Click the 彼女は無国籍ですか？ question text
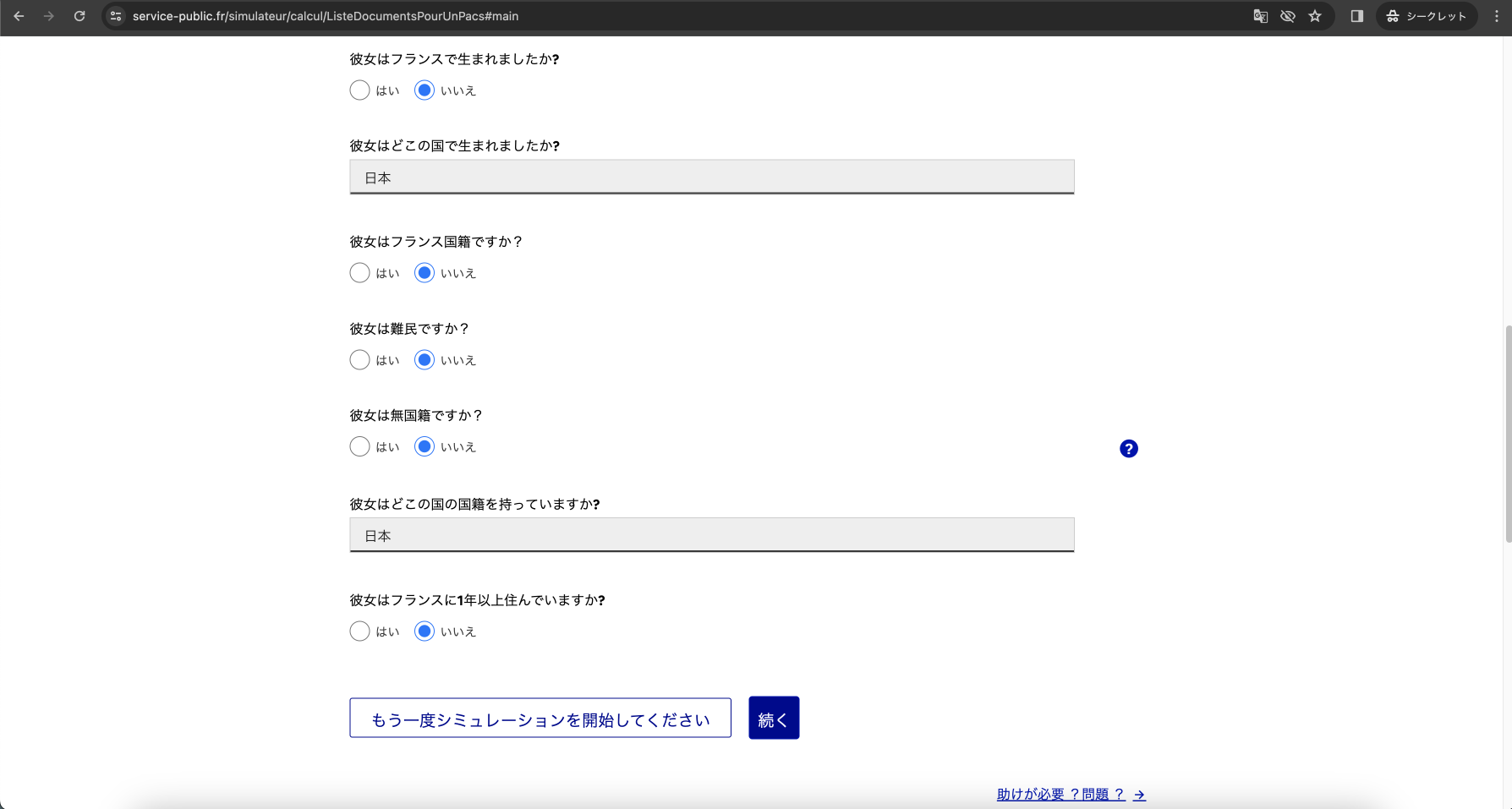The width and height of the screenshot is (1512, 809). coord(416,415)
